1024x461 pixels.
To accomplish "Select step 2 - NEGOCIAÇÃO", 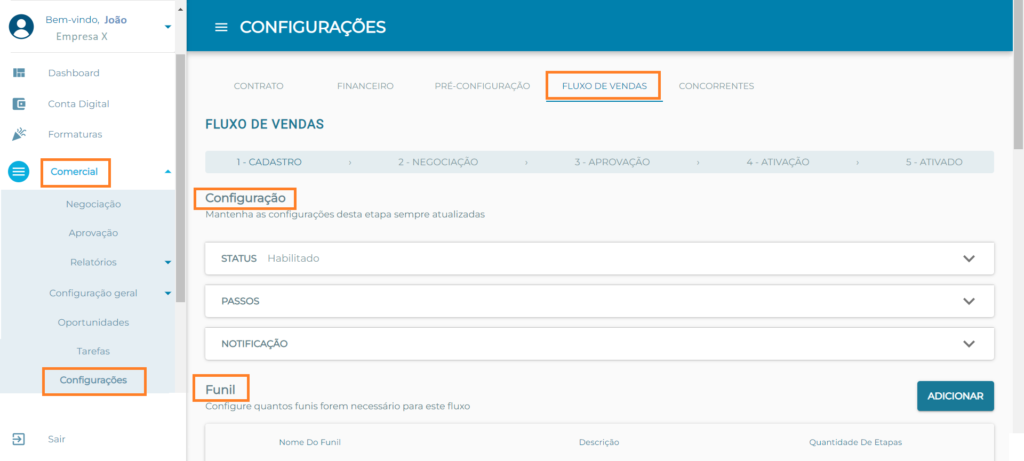I will tap(438, 162).
